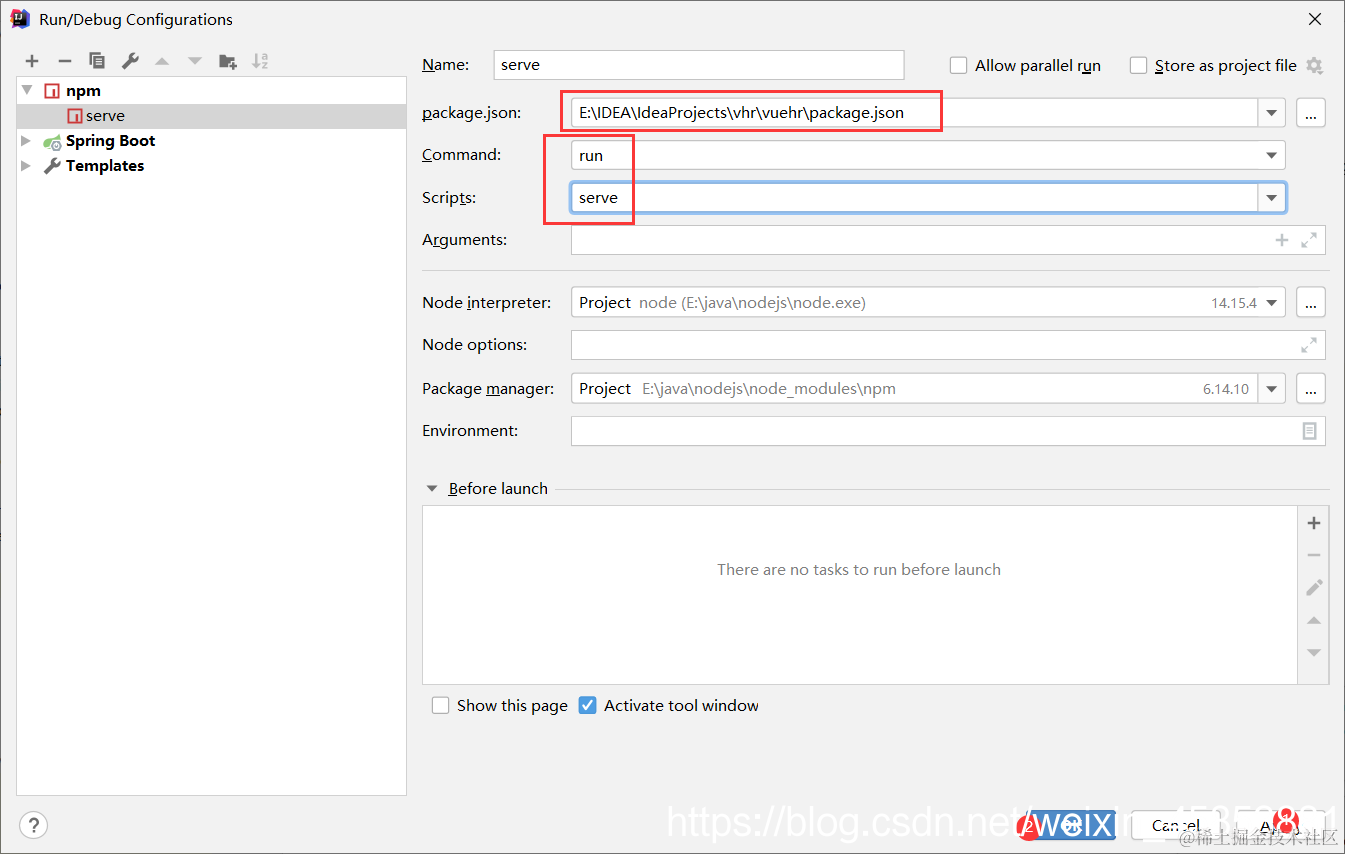Collapse the Before launch section
The width and height of the screenshot is (1345, 854).
(x=432, y=489)
